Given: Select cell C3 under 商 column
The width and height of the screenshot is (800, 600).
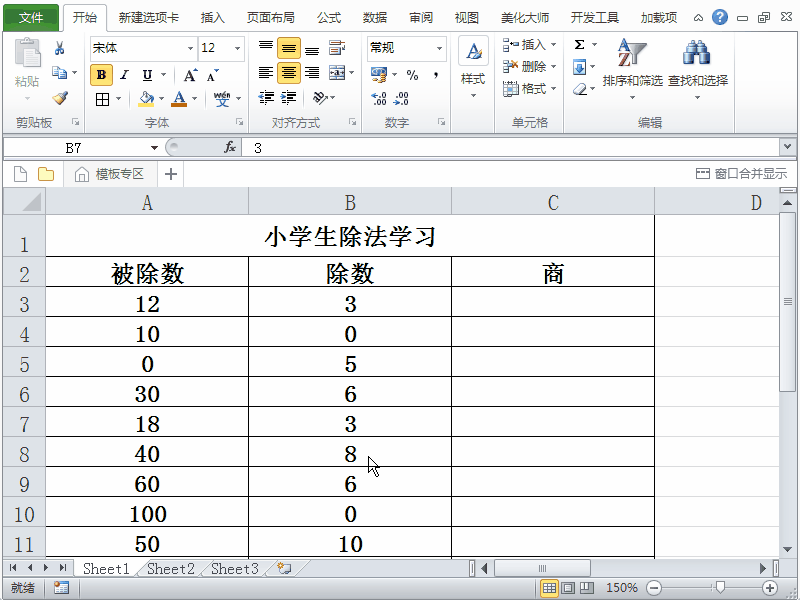Looking at the screenshot, I should click(552, 304).
